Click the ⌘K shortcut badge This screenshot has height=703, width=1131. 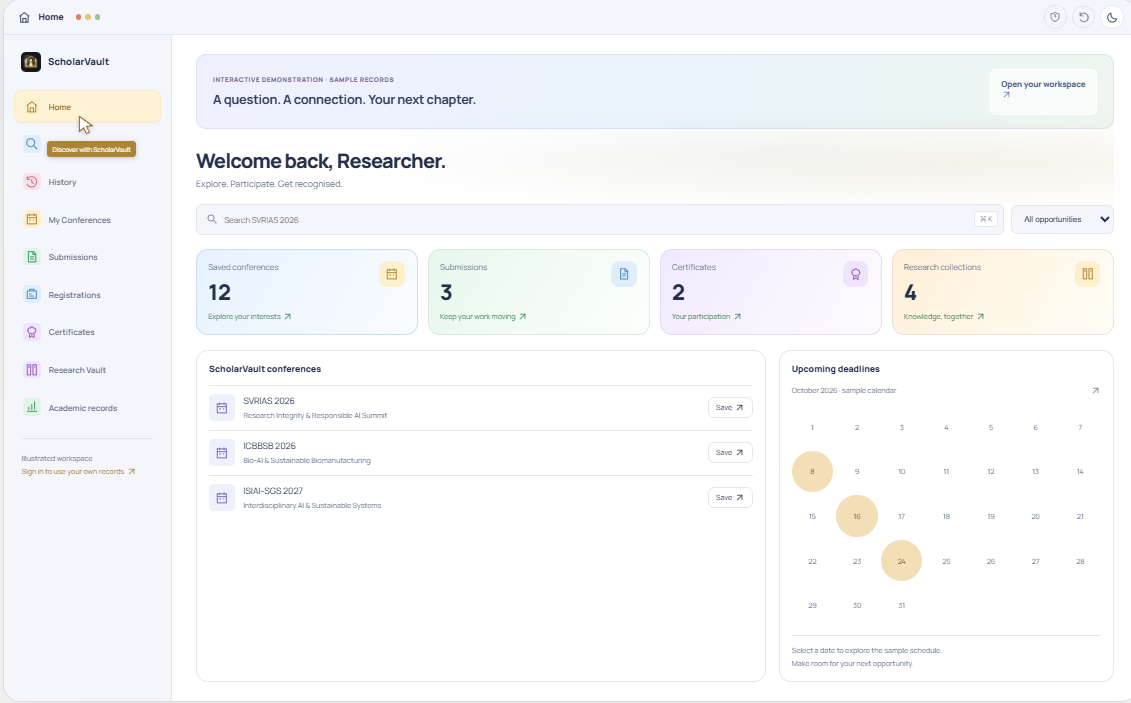(986, 219)
